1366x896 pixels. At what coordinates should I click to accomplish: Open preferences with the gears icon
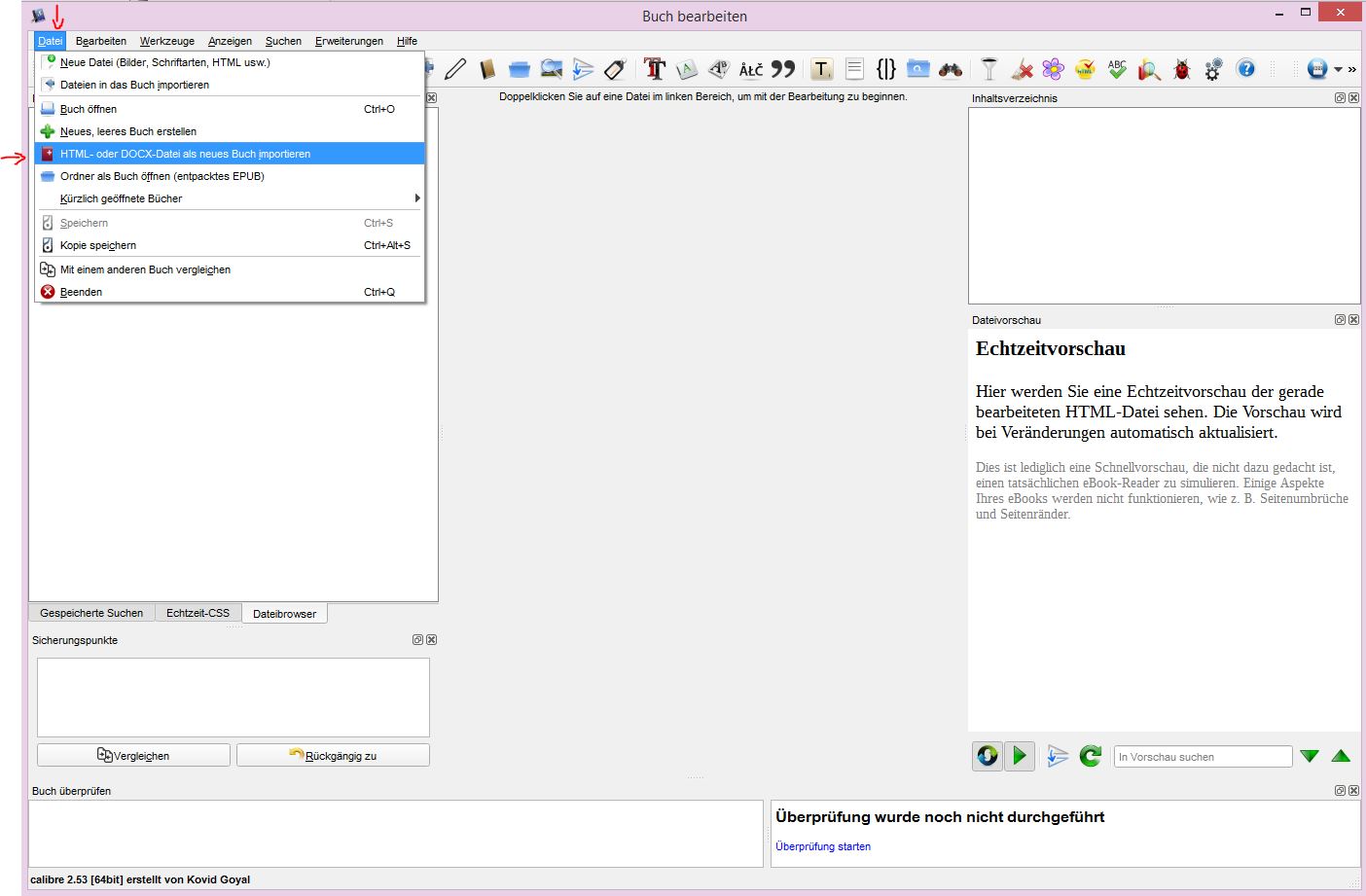click(x=1214, y=69)
